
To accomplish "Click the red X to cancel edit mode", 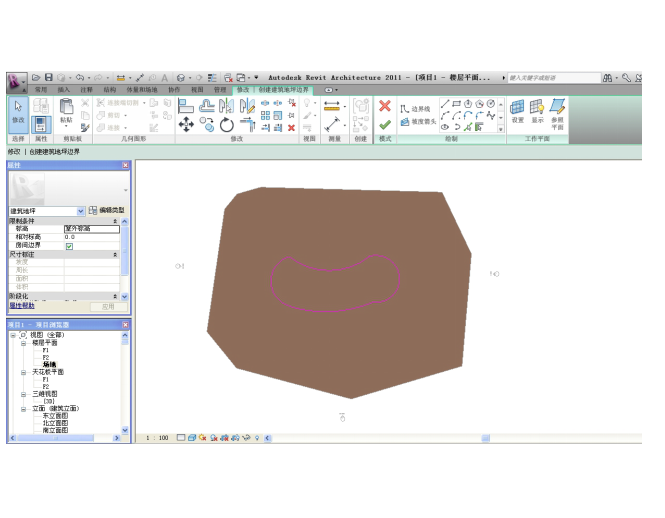I will [x=384, y=106].
